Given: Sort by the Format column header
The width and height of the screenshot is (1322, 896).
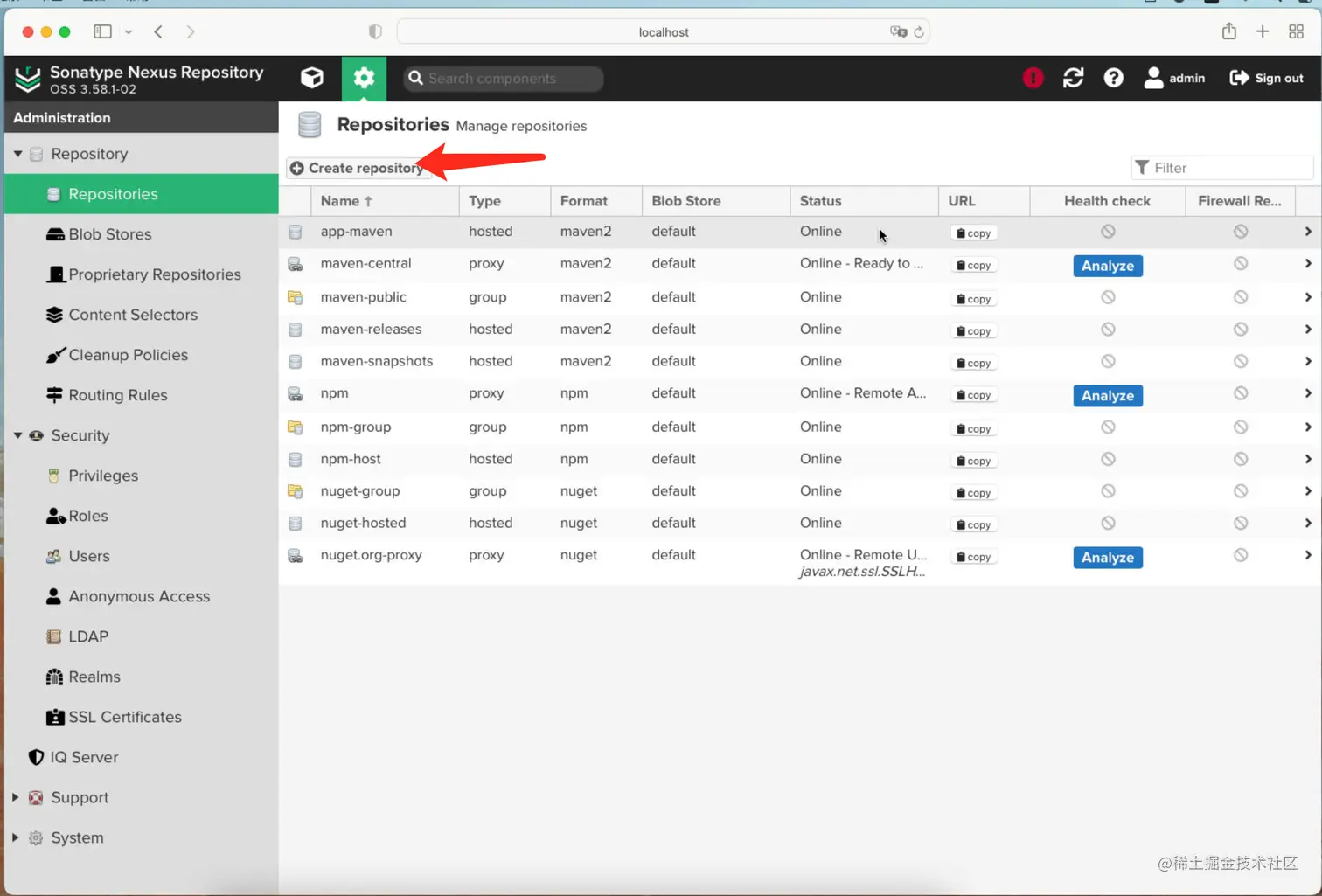Looking at the screenshot, I should pyautogui.click(x=596, y=201).
